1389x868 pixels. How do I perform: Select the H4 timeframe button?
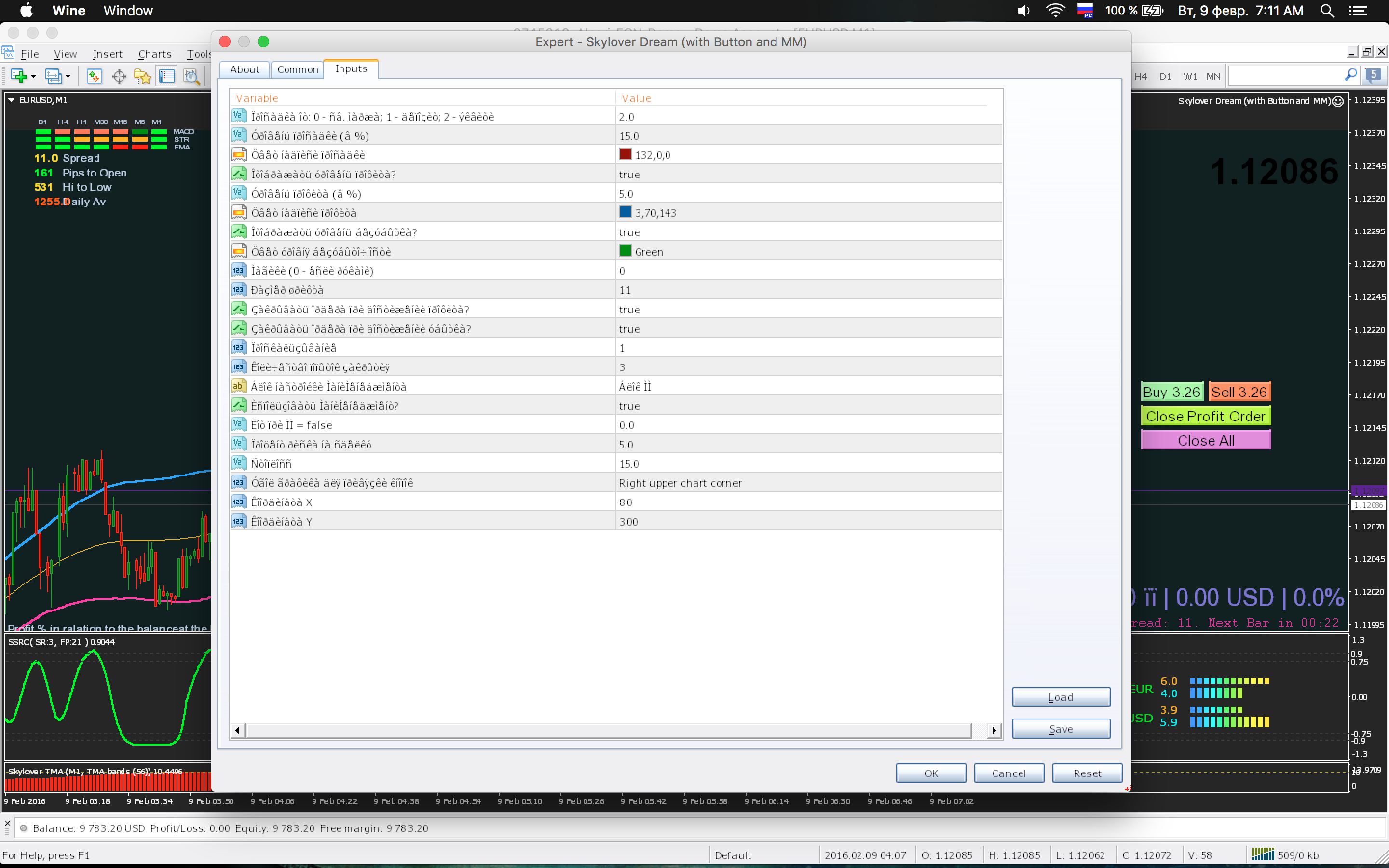[x=1141, y=76]
